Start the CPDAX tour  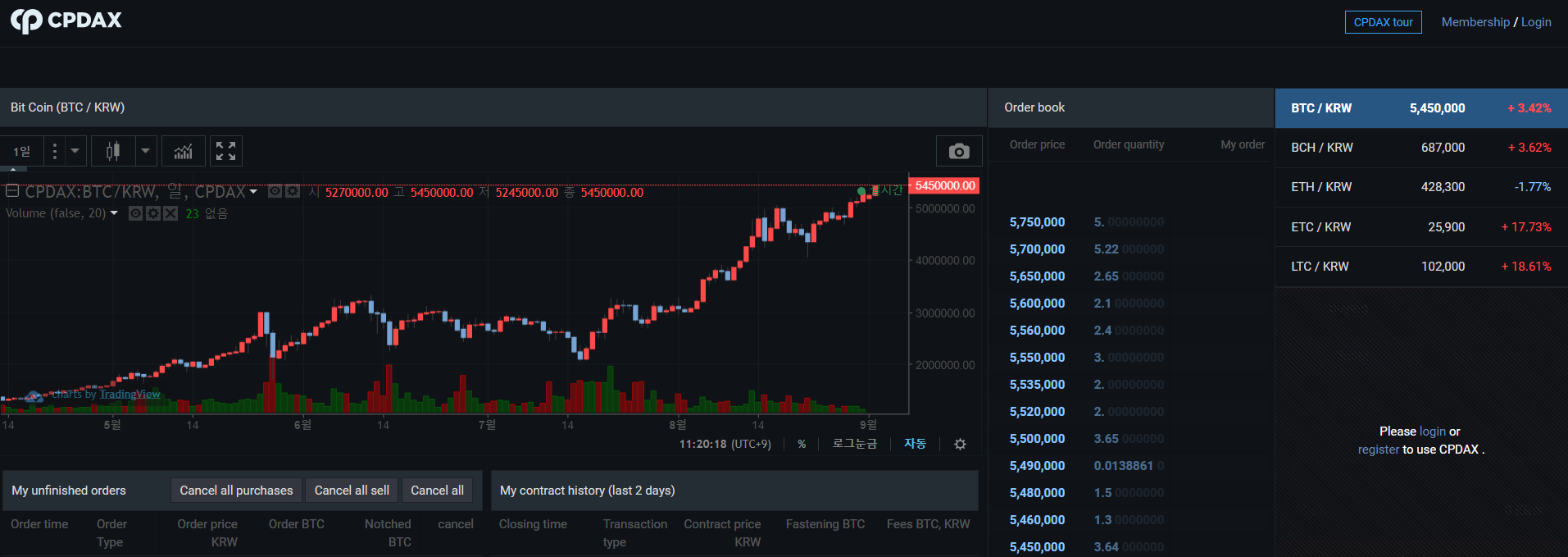pyautogui.click(x=1383, y=22)
